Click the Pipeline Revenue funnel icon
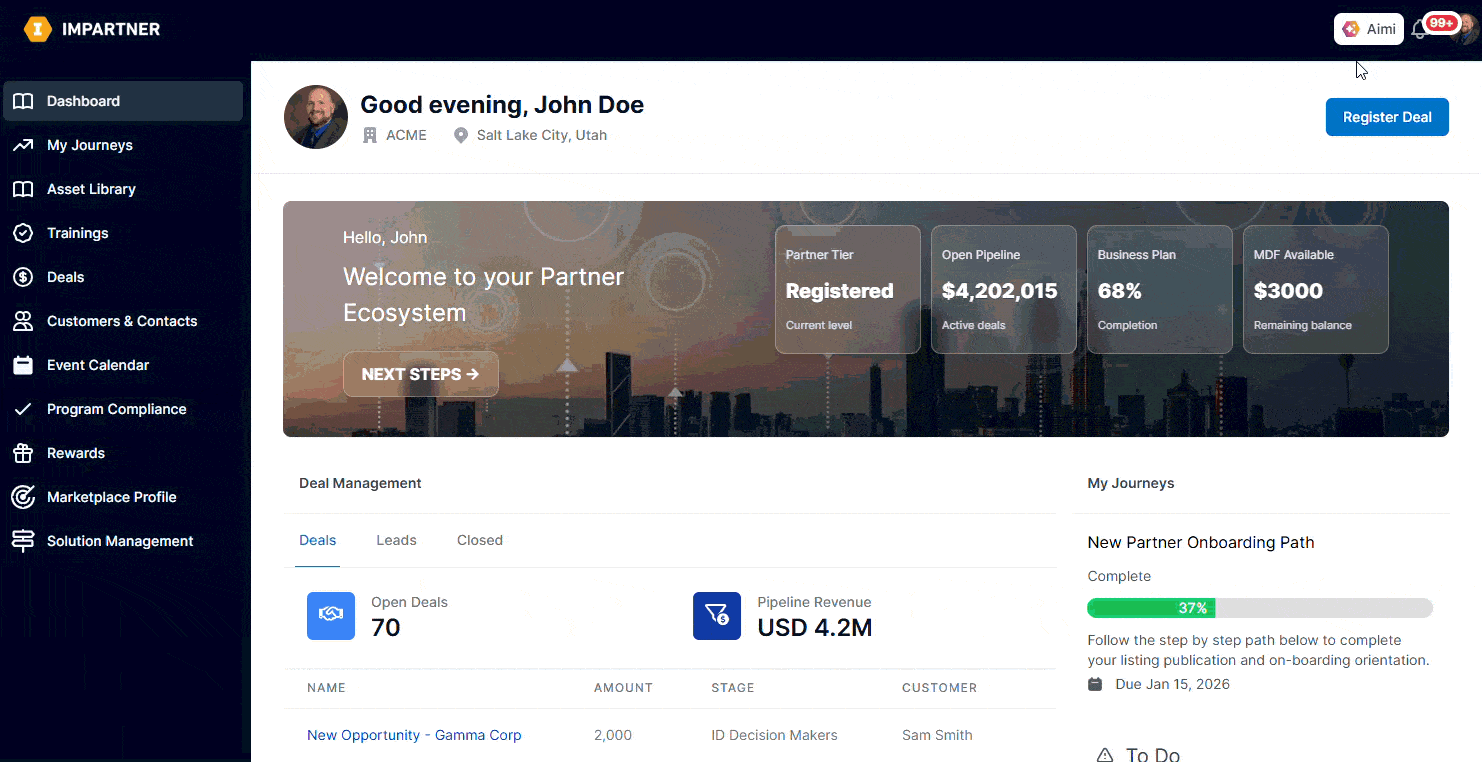This screenshot has width=1482, height=762. [717, 616]
